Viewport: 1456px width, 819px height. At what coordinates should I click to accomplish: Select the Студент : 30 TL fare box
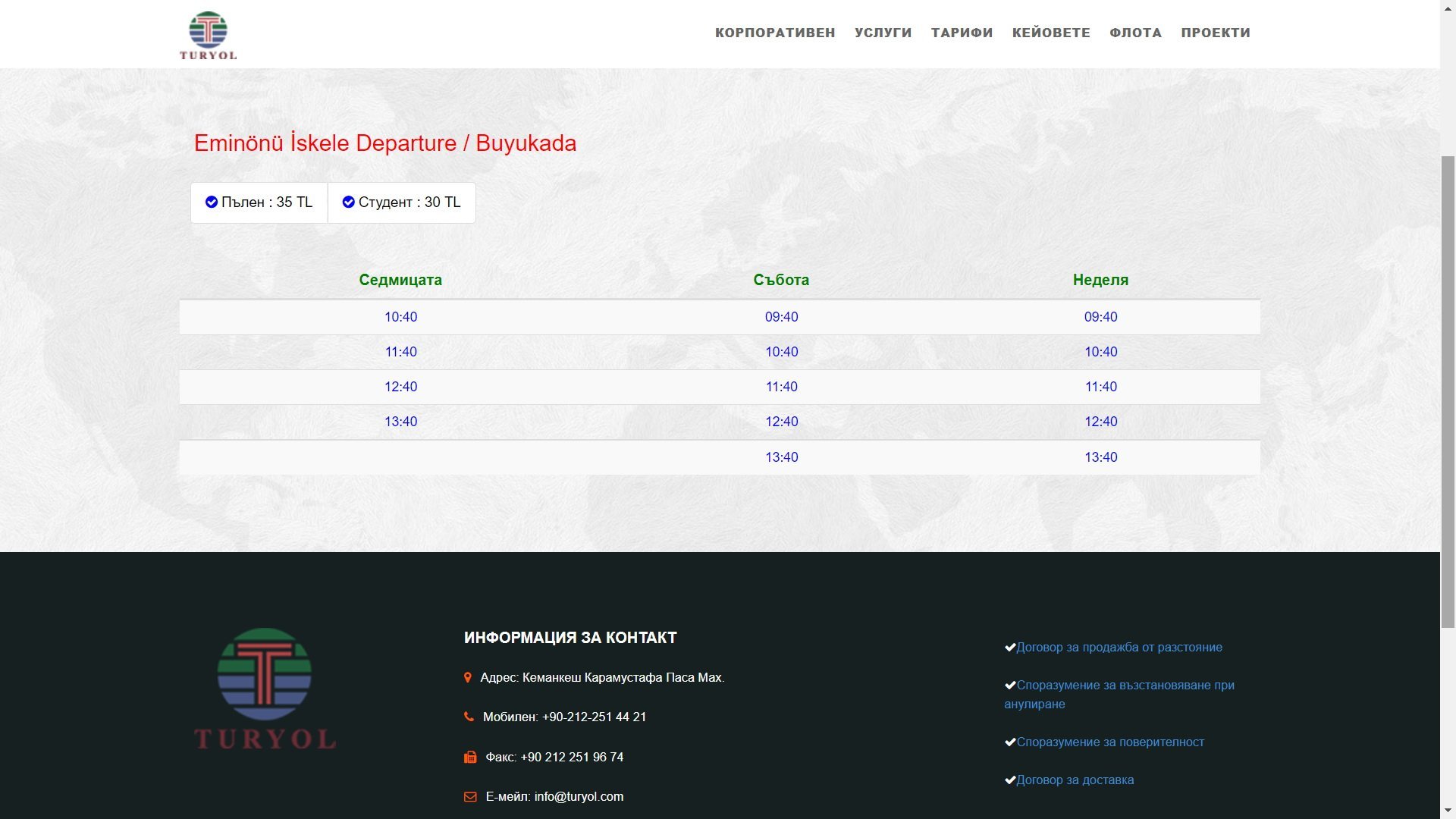click(402, 202)
